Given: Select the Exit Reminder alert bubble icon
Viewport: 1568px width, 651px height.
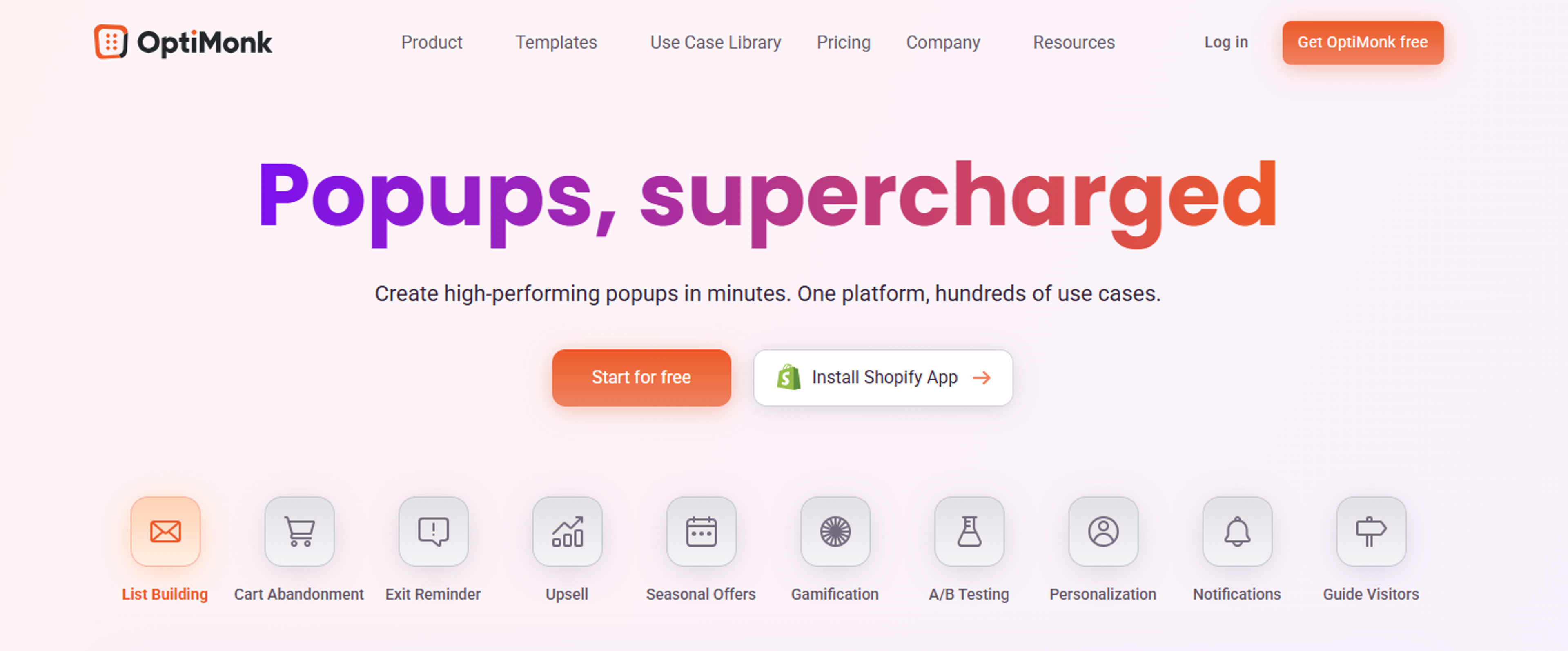Looking at the screenshot, I should tap(433, 532).
